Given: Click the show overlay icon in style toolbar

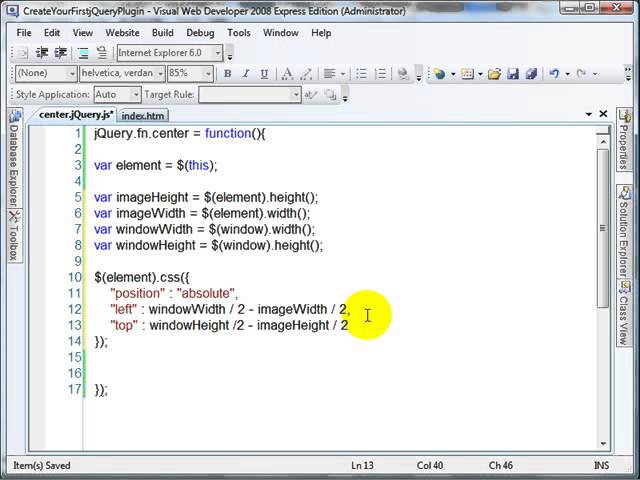Looking at the screenshot, I should click(330, 95).
